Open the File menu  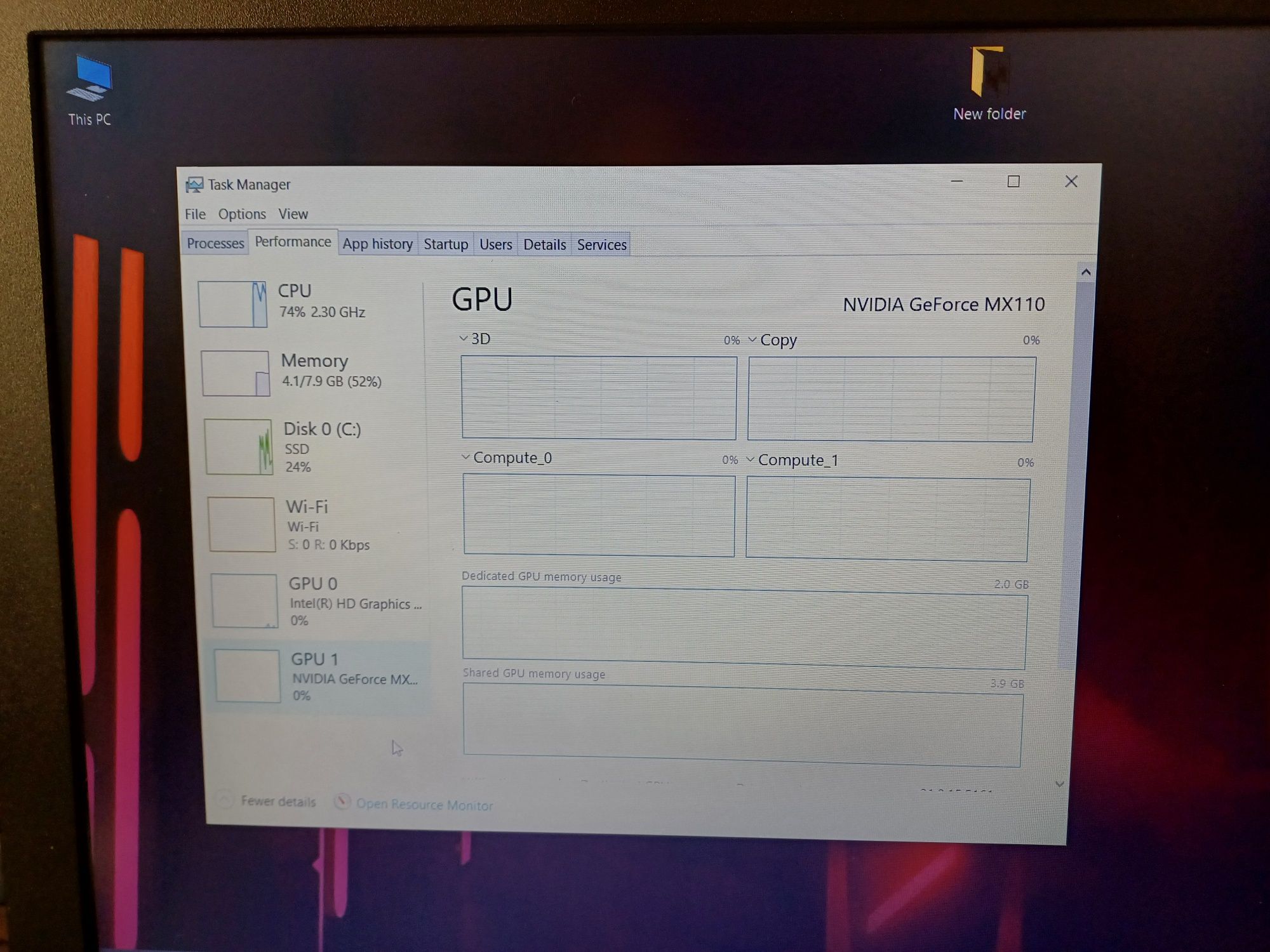195,214
